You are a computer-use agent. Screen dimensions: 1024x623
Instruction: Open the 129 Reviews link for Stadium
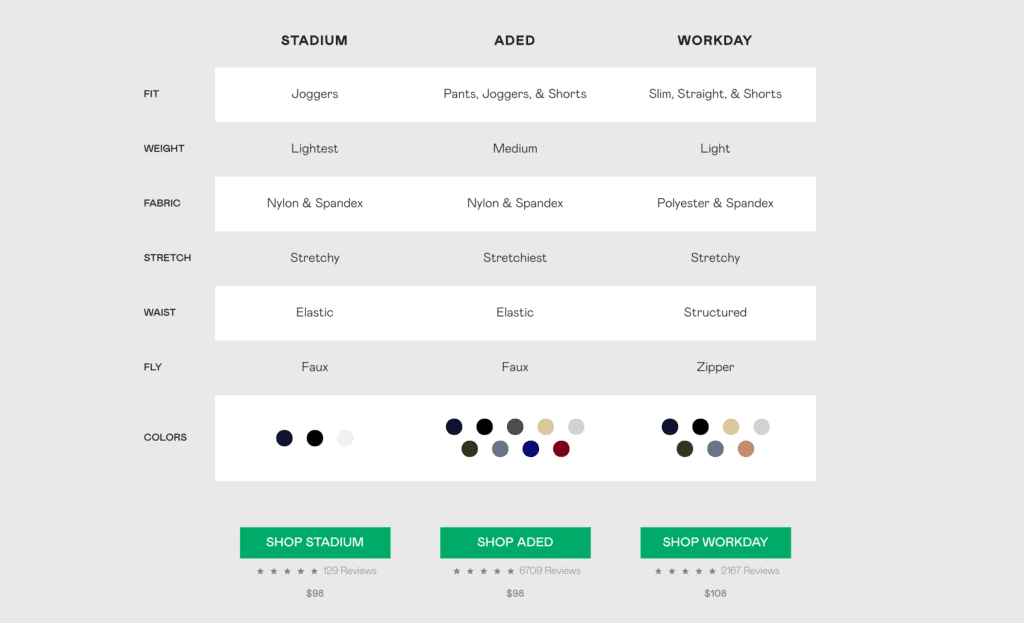coord(349,571)
